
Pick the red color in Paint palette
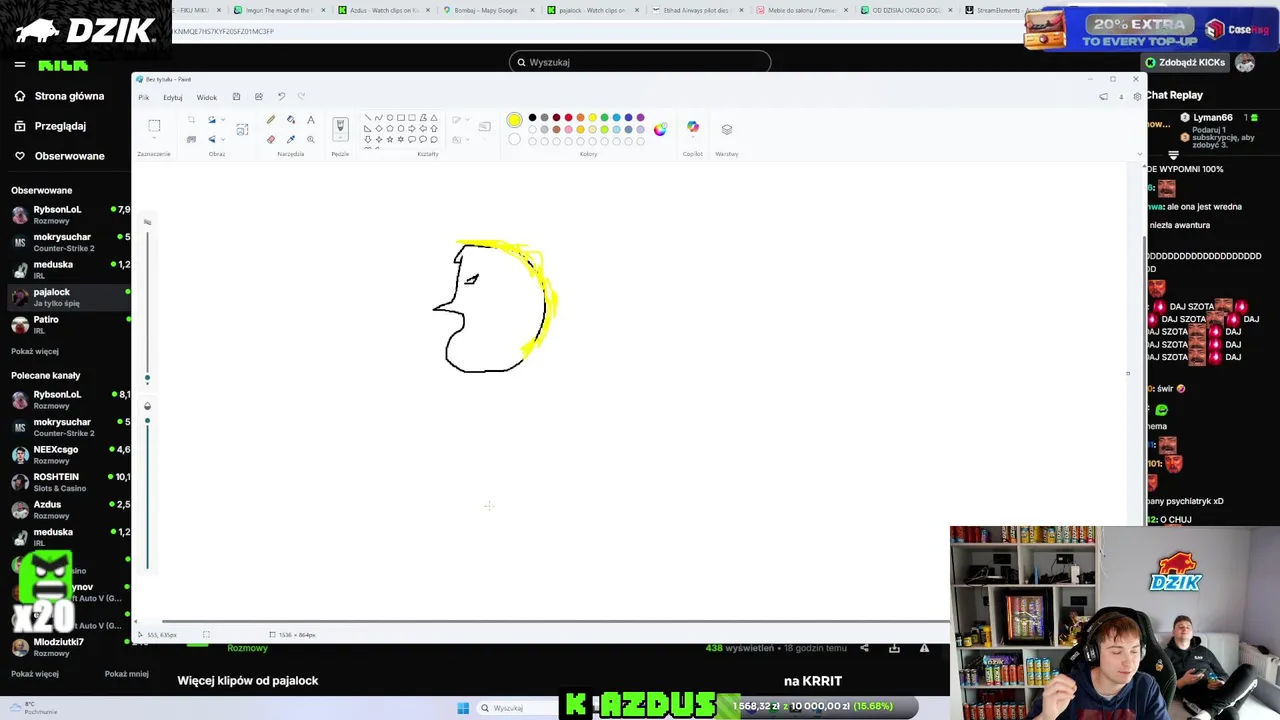pos(568,118)
